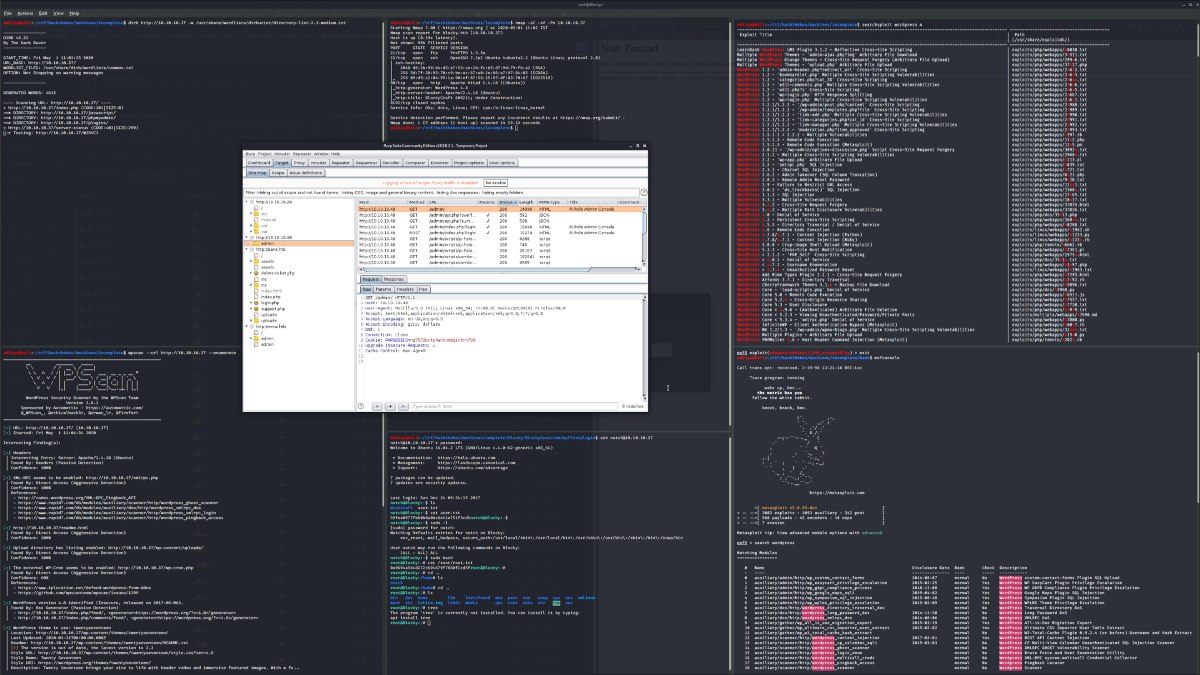Expand the login.php tree node
The image size is (1200, 675).
[x=251, y=303]
